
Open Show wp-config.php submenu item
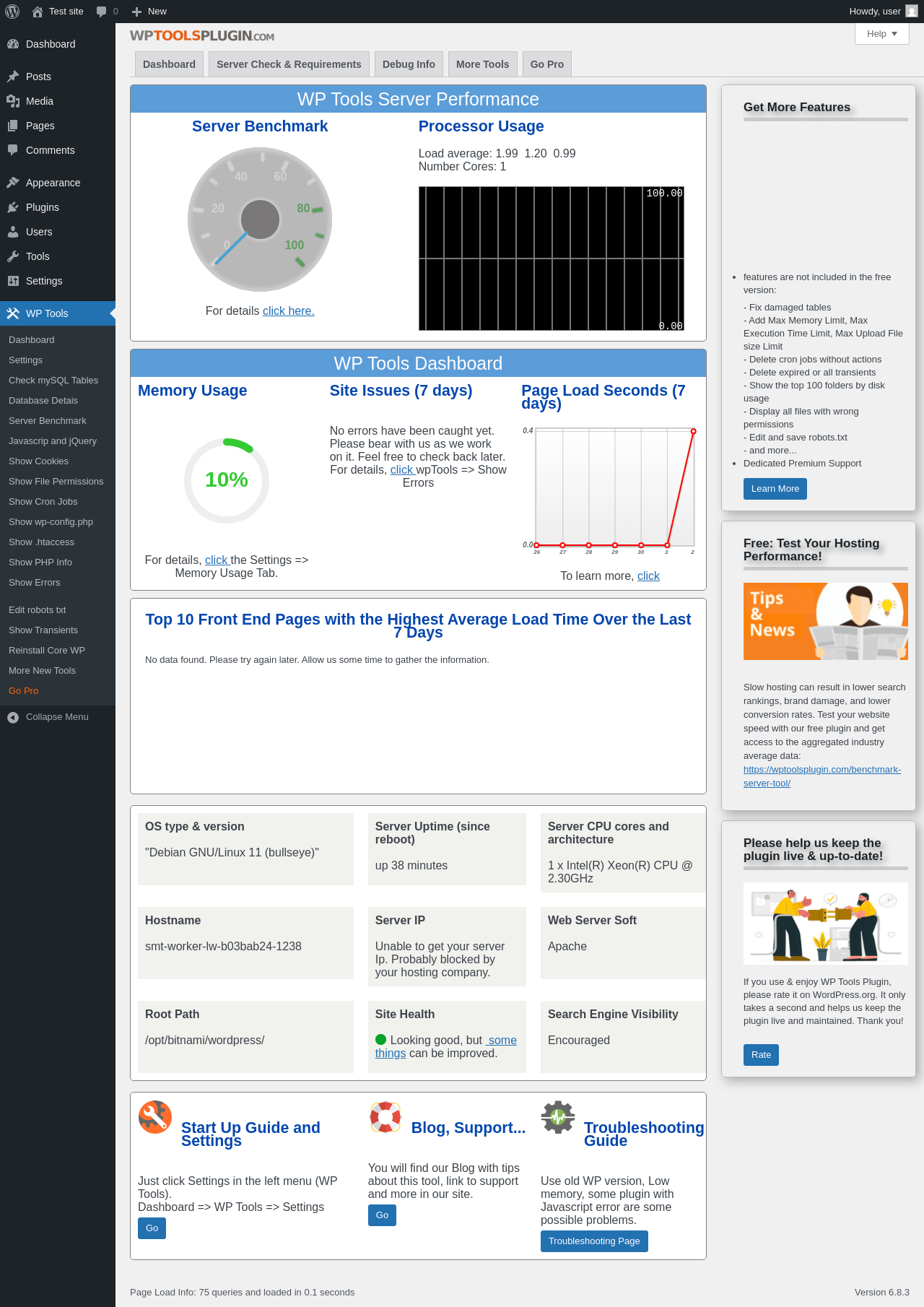coord(58,522)
